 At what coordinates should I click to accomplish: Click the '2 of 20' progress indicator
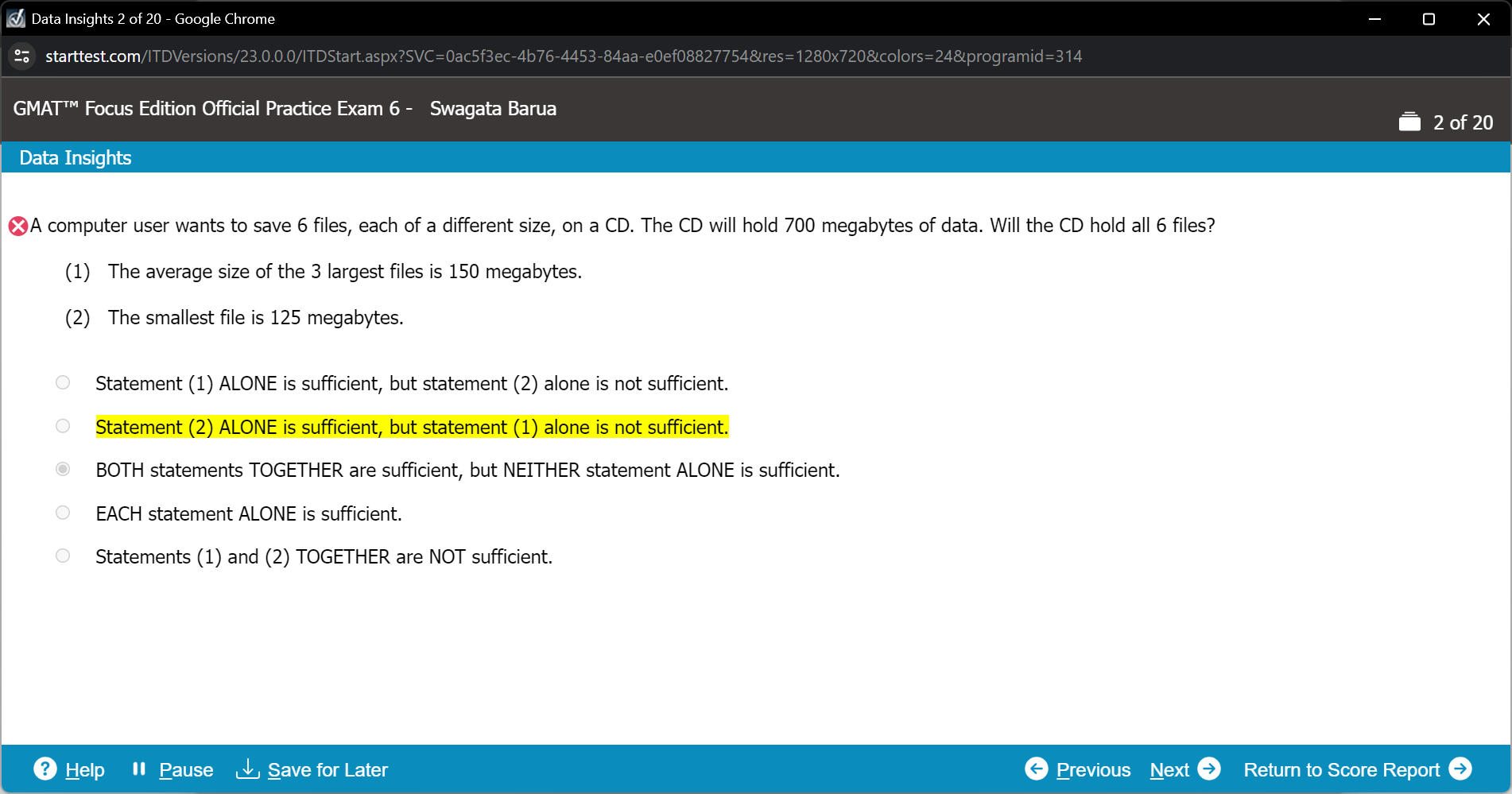[x=1463, y=122]
